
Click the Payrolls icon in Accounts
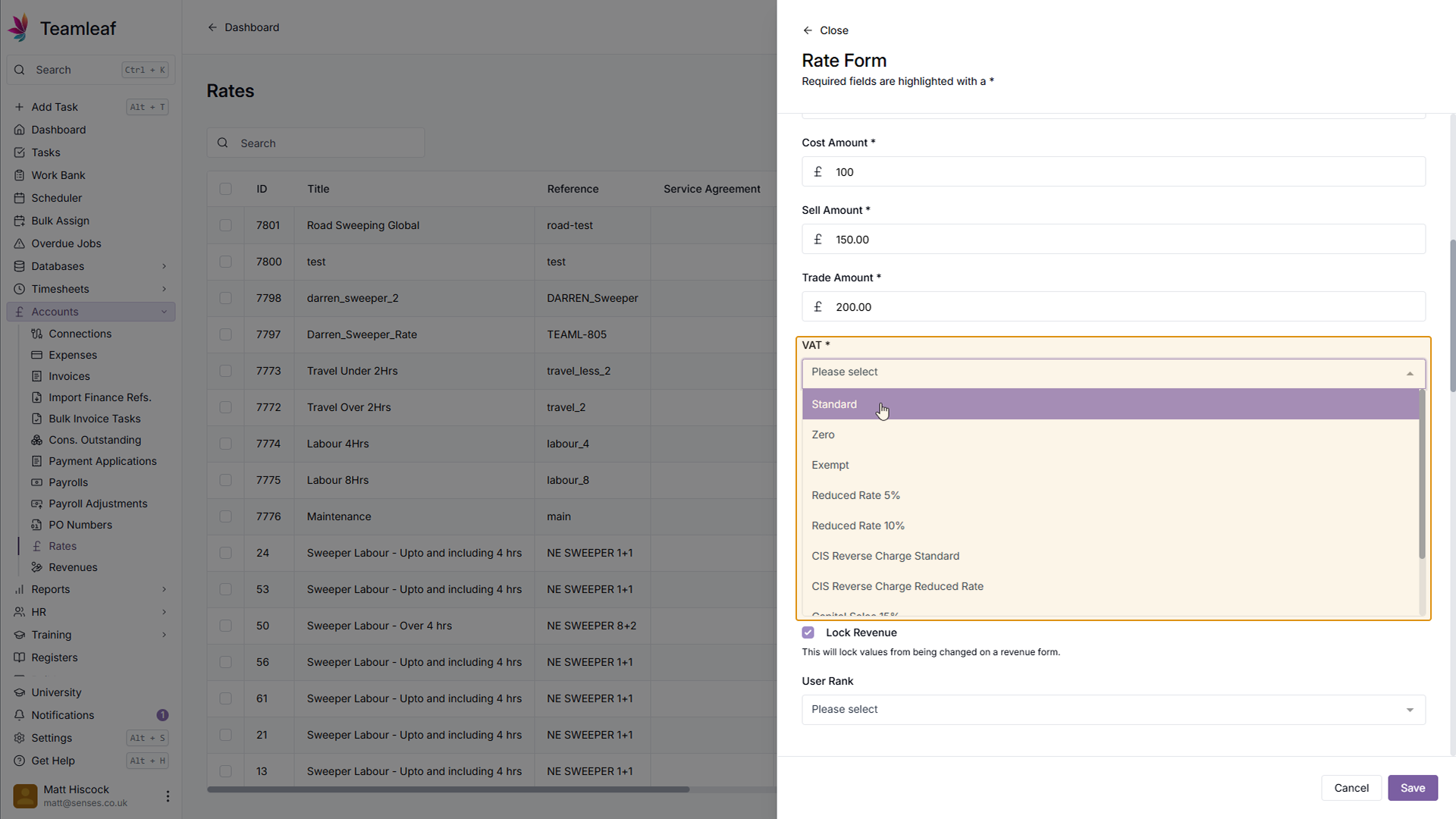tap(36, 482)
